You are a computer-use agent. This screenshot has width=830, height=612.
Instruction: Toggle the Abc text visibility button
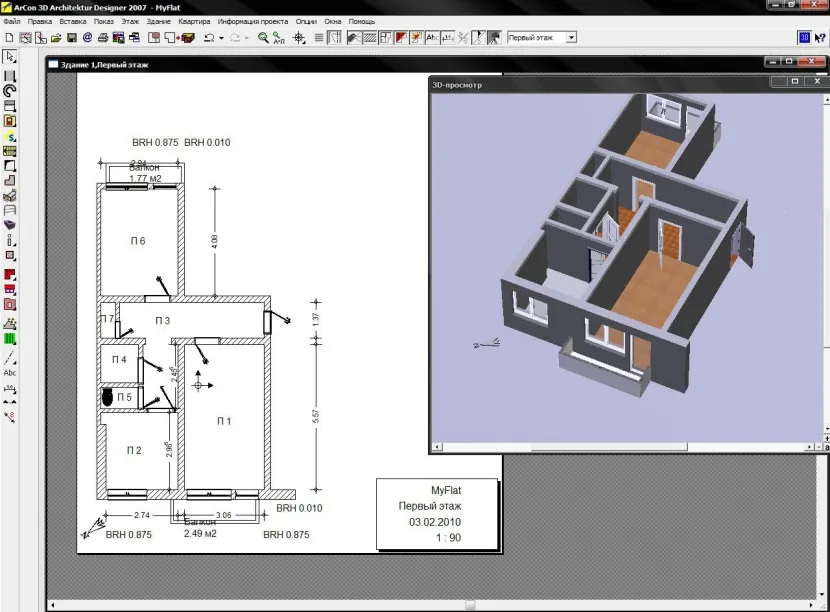click(432, 38)
